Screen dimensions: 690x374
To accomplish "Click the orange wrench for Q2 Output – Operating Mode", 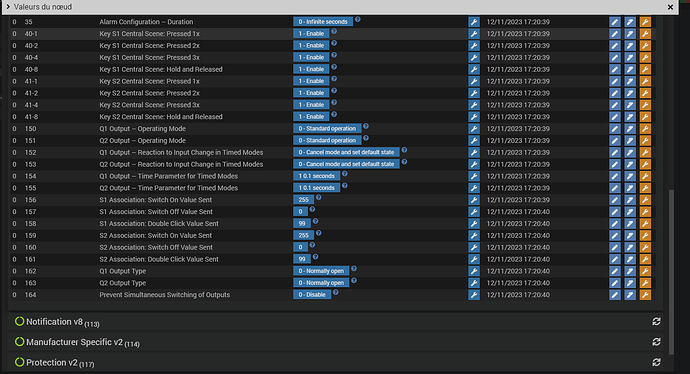I will coord(645,140).
